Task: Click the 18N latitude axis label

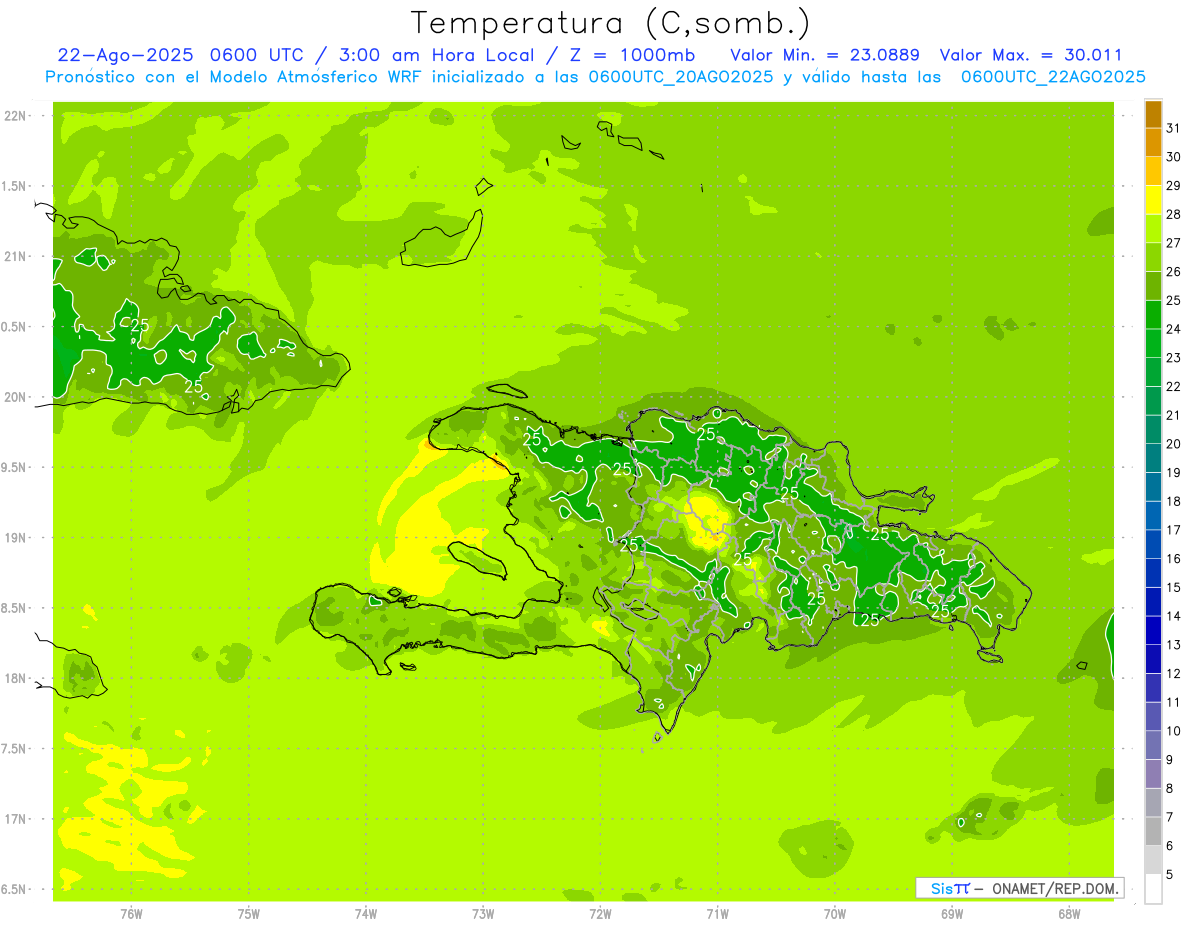Action: [x=17, y=678]
